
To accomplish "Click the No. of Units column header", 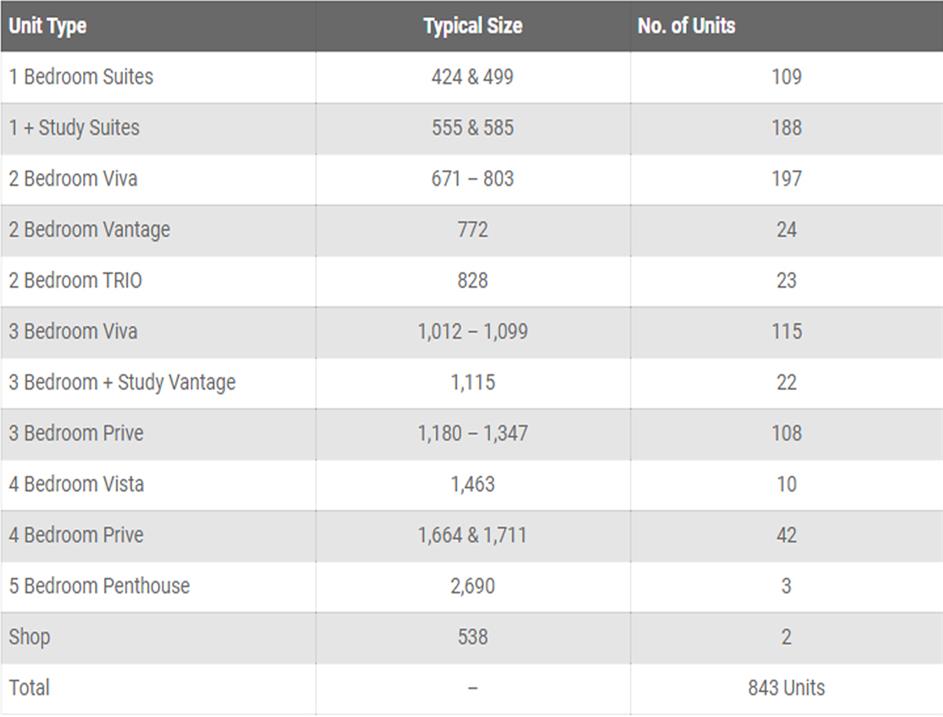I will pos(686,26).
